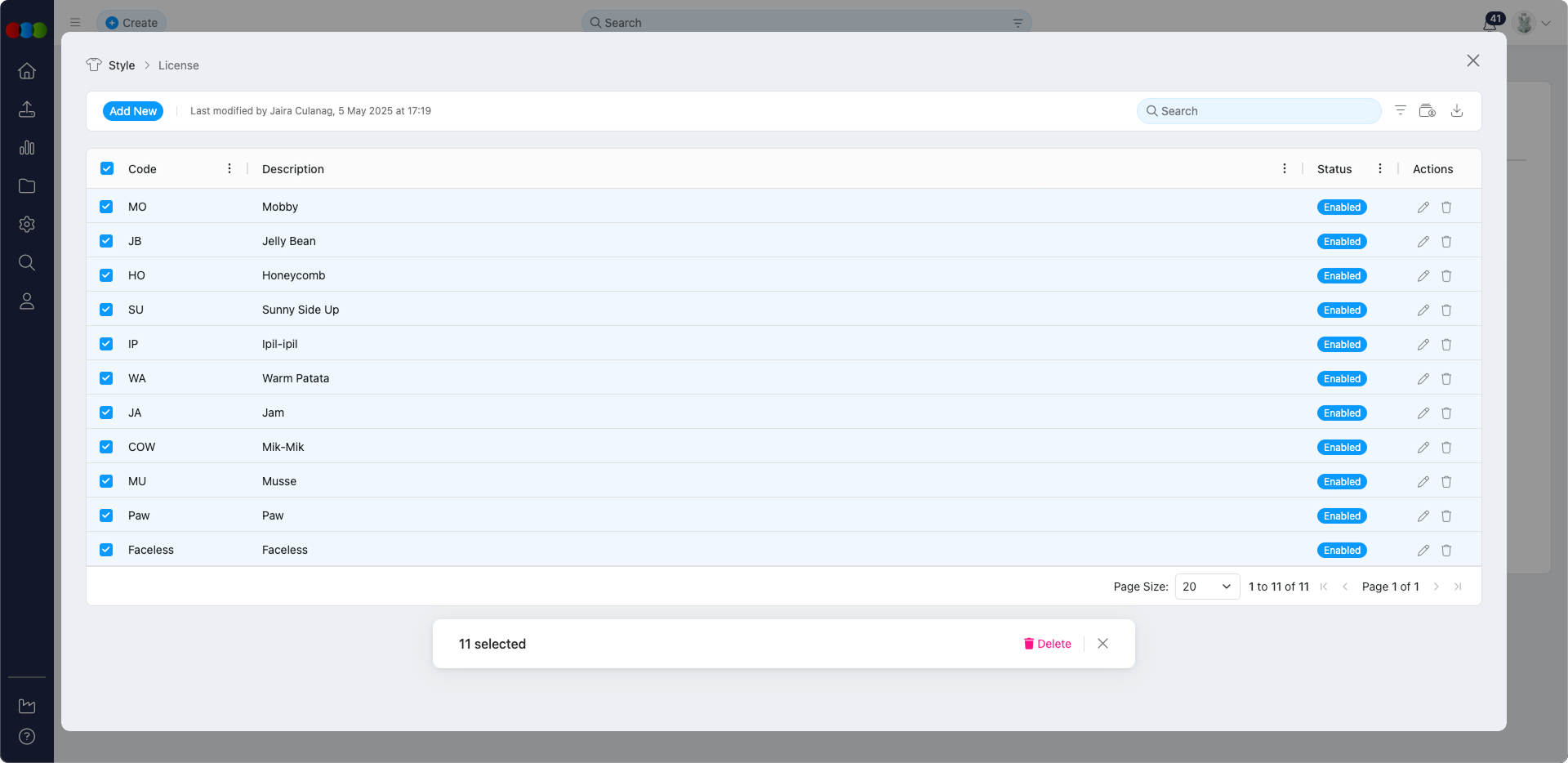Edit the Mobby entry with pencil icon

pos(1423,207)
